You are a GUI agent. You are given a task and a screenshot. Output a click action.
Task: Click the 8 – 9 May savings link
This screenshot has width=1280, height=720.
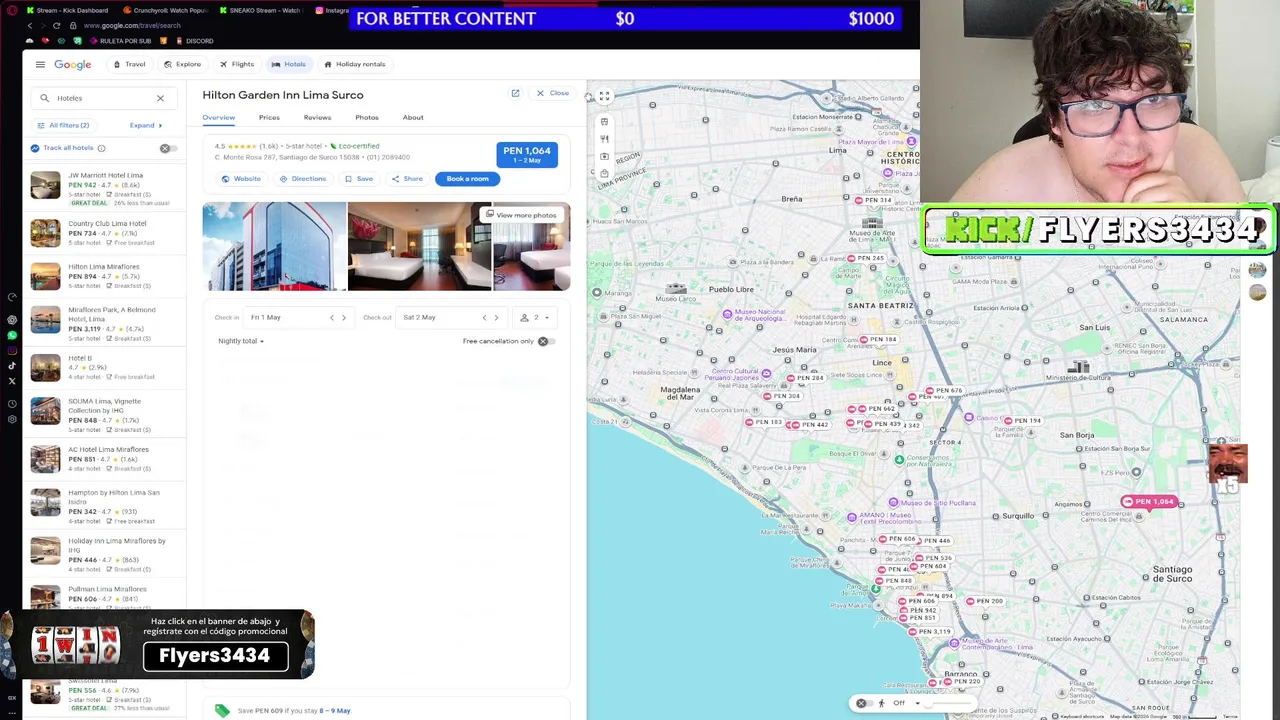(335, 711)
